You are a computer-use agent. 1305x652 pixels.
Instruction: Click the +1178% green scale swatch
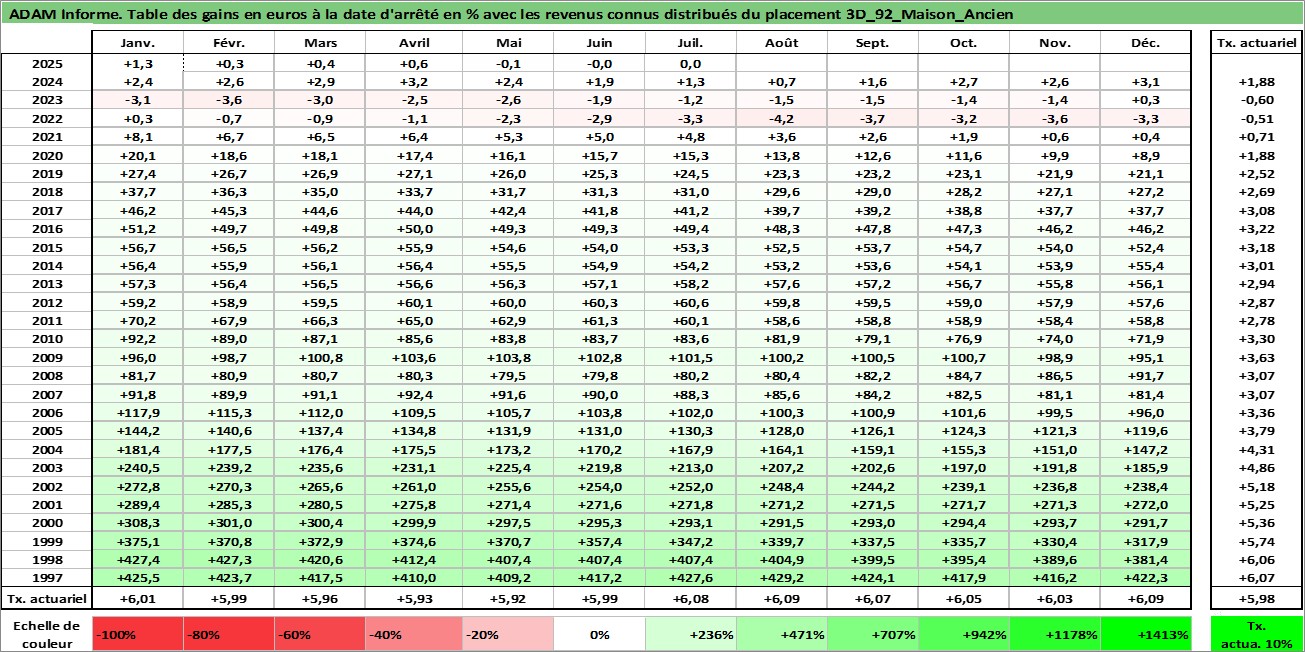click(x=1055, y=634)
